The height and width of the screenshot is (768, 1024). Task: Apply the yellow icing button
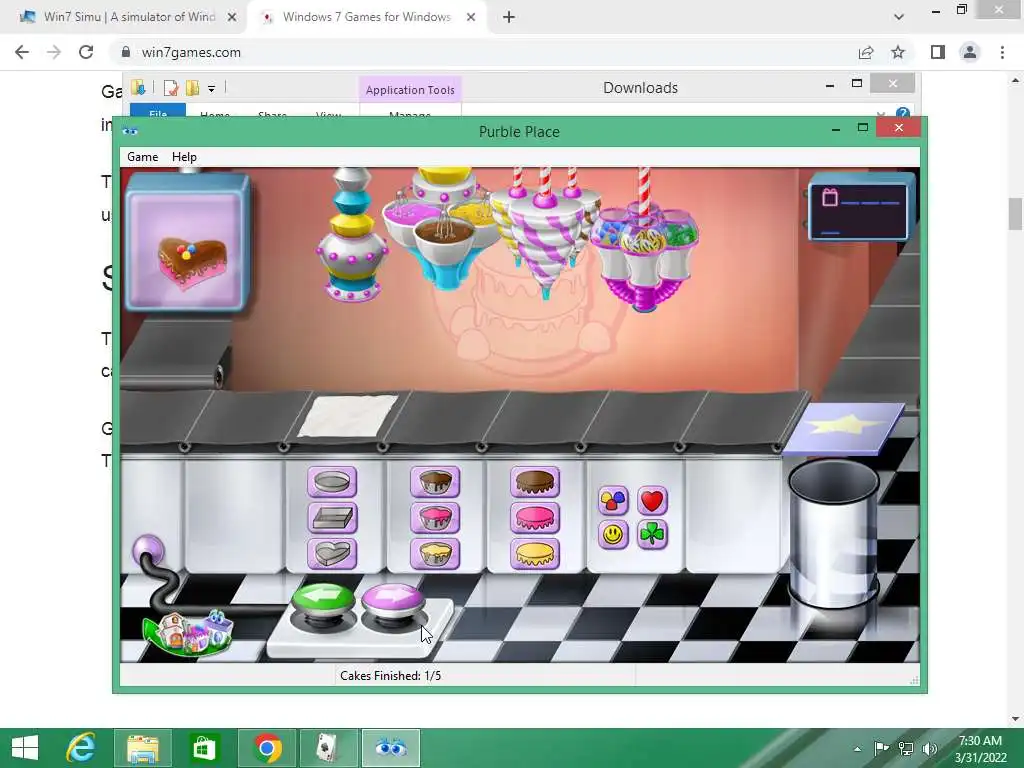point(535,554)
